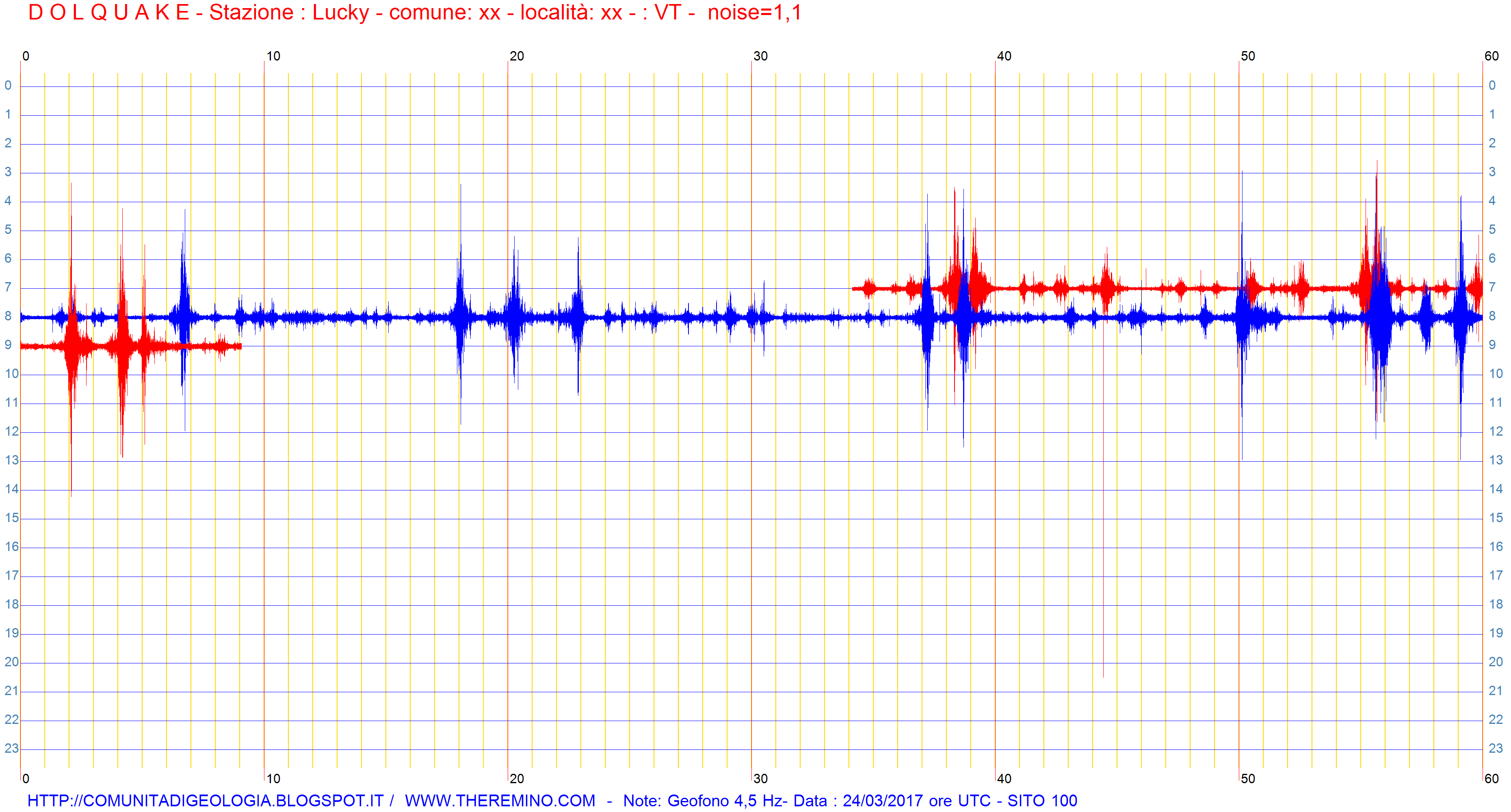
Task: Click the 'D O L Q U A K E' title text
Action: coord(108,12)
